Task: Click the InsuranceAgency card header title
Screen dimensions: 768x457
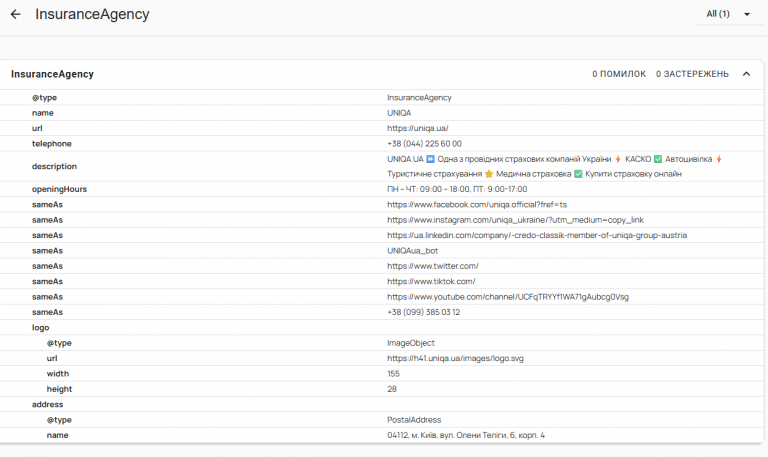Action: point(52,74)
